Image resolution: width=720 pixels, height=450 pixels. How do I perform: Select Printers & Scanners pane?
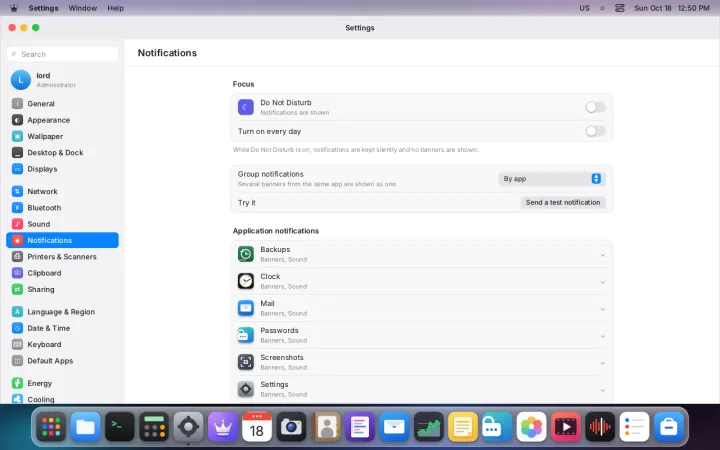pos(62,257)
